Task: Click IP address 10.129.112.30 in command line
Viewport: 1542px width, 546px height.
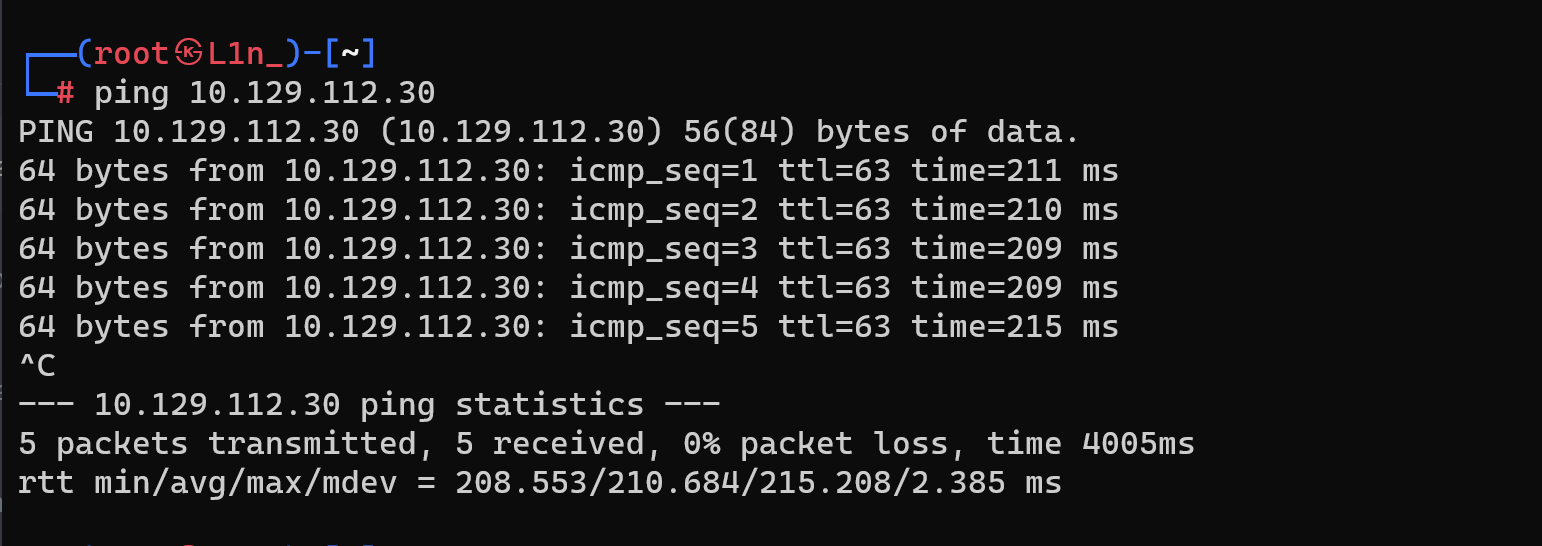Action: [312, 93]
